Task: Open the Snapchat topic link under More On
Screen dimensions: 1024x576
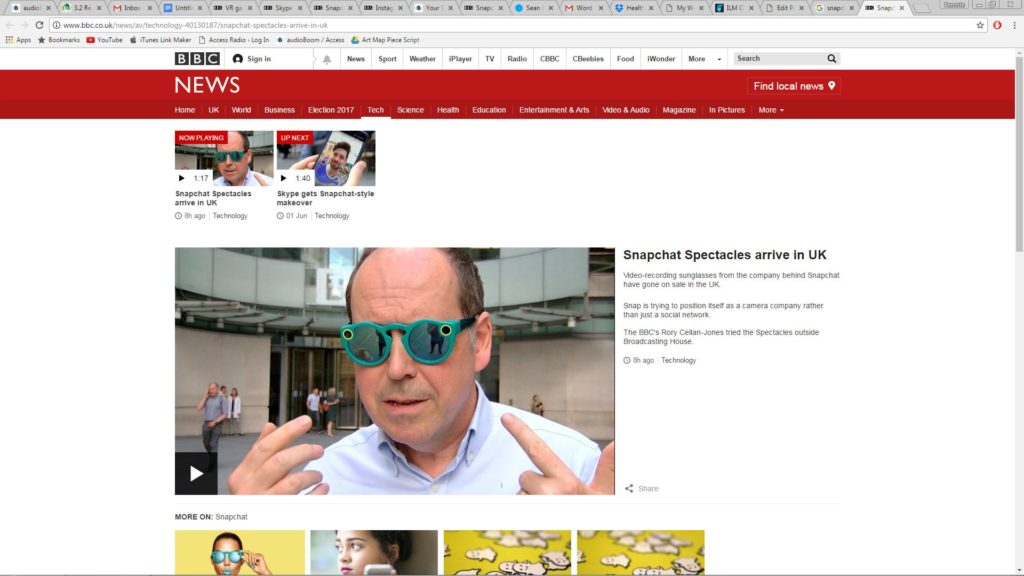Action: click(x=231, y=517)
